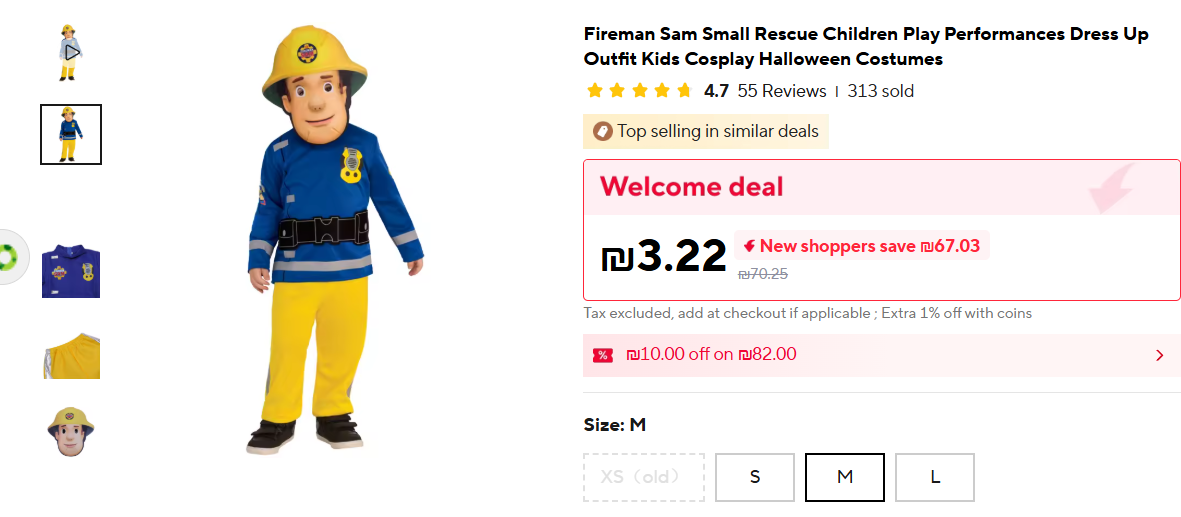View the Fireman Sam mask thumbnail
The image size is (1181, 517).
(x=71, y=432)
